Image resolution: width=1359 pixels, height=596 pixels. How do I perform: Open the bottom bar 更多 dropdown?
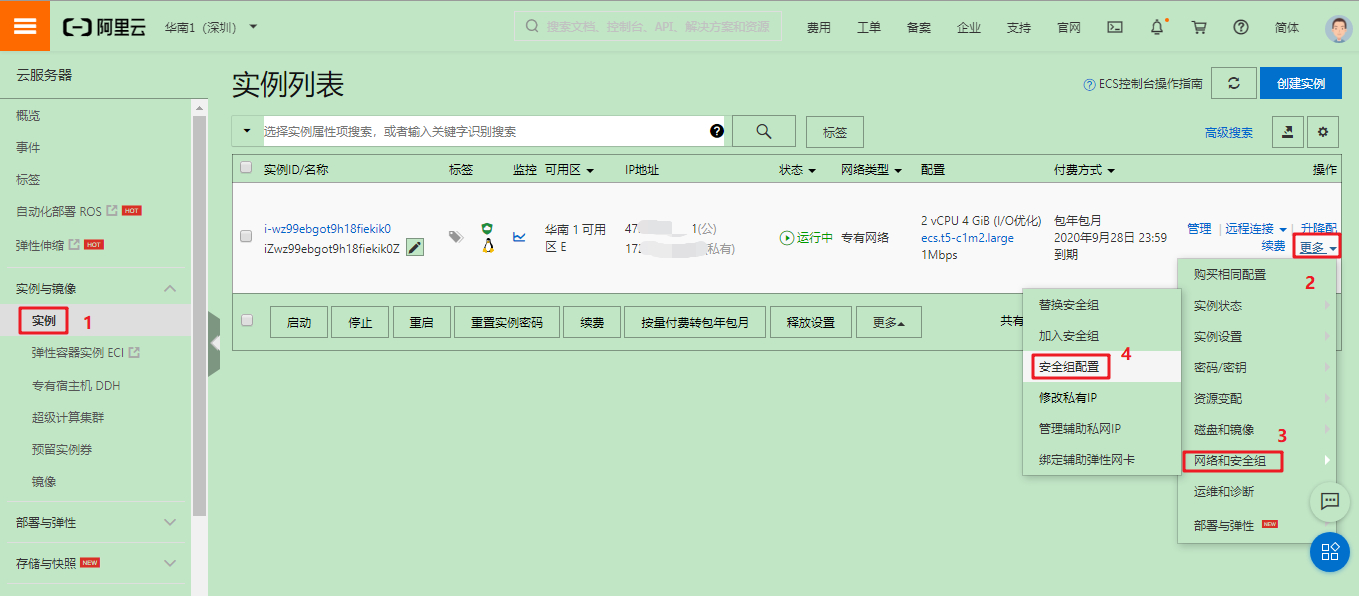(x=889, y=322)
